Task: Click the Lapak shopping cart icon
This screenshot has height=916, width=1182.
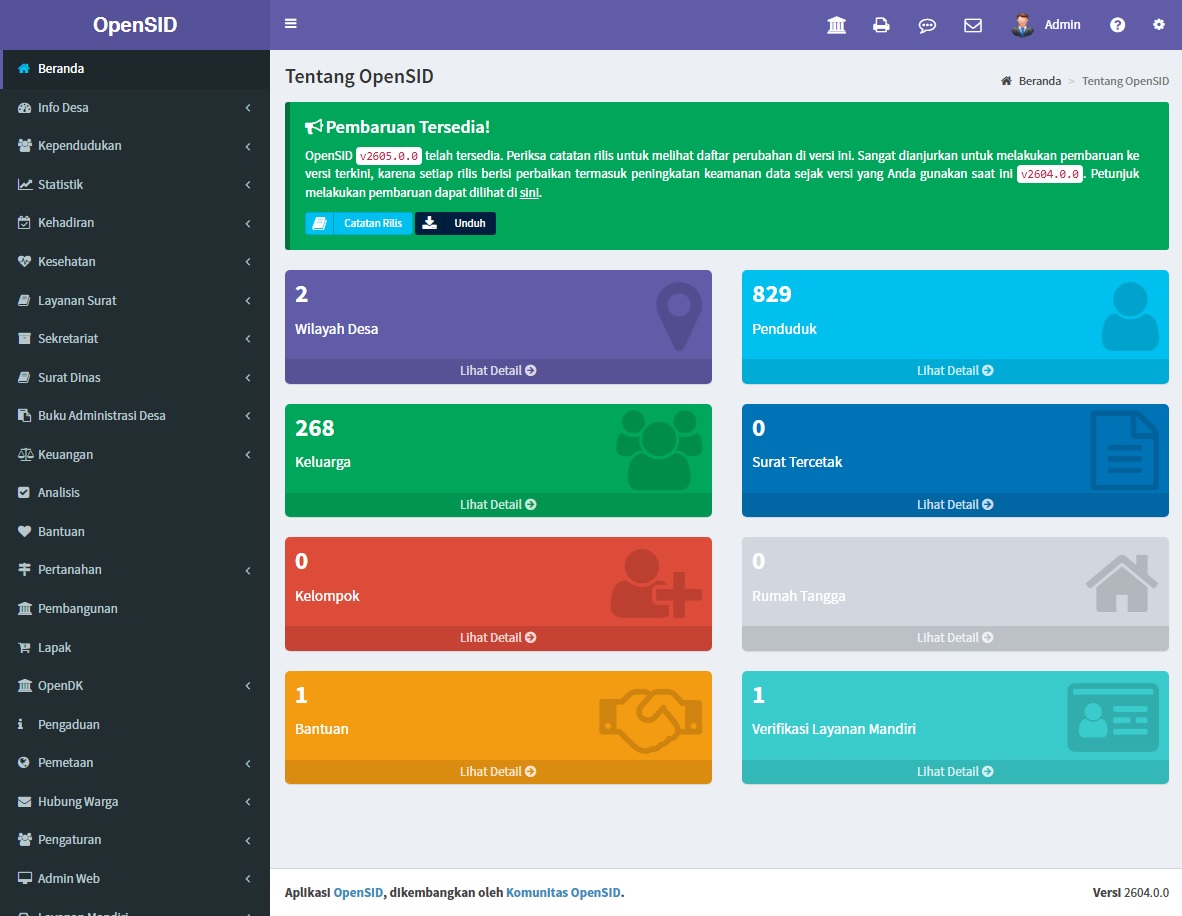Action: [x=24, y=648]
